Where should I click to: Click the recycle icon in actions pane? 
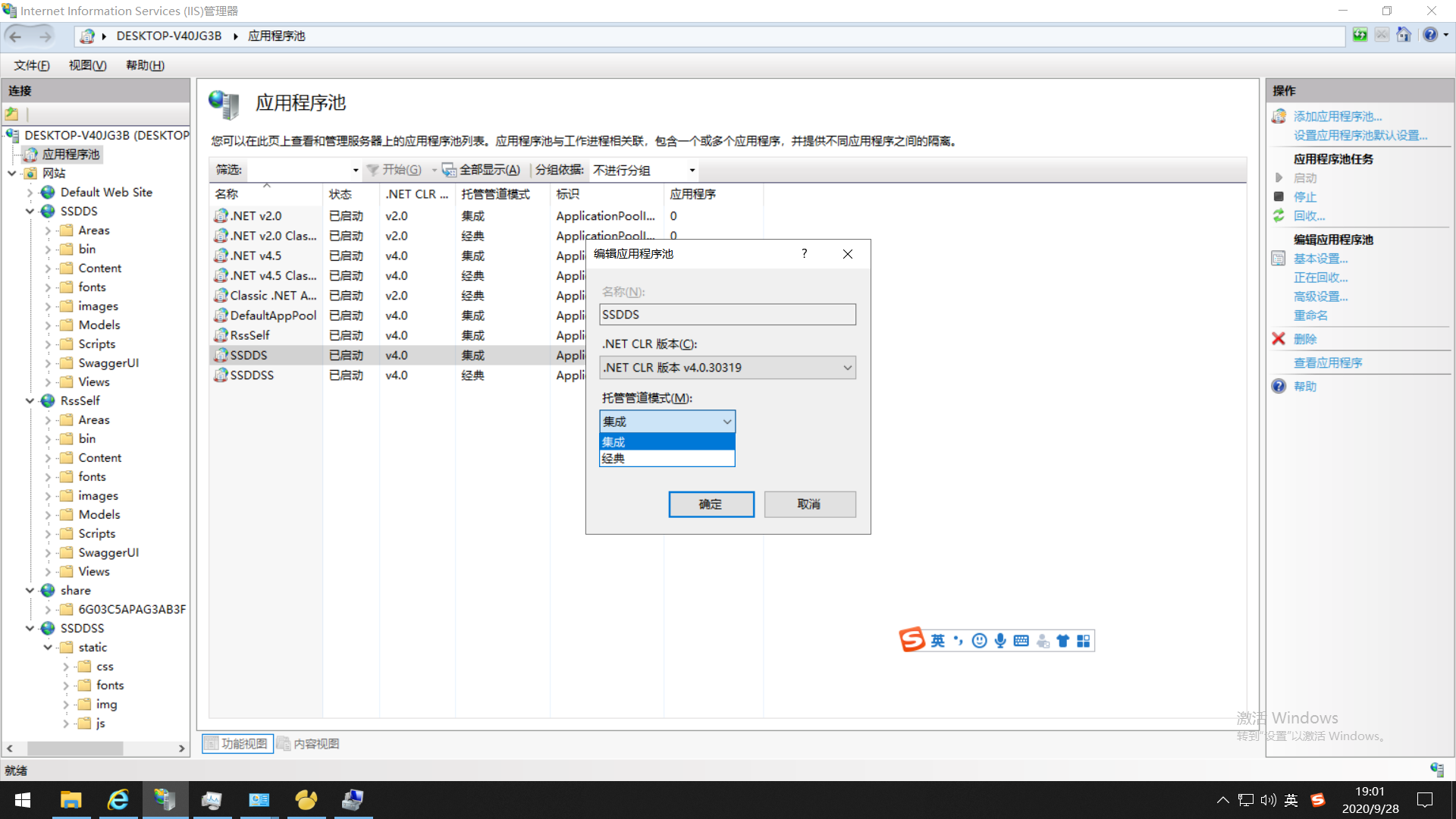(x=1279, y=216)
